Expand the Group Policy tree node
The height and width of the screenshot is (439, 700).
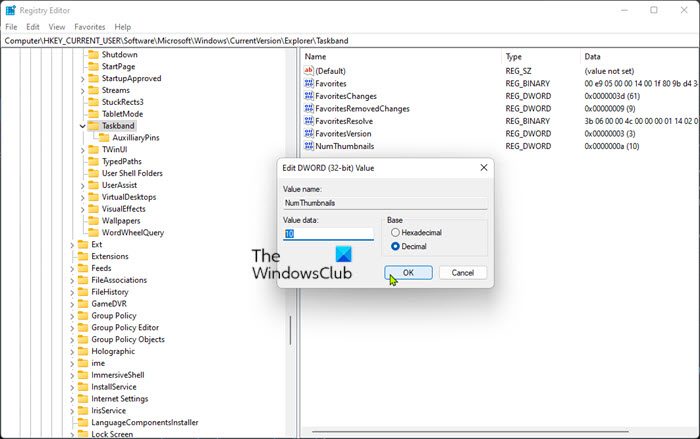point(72,316)
